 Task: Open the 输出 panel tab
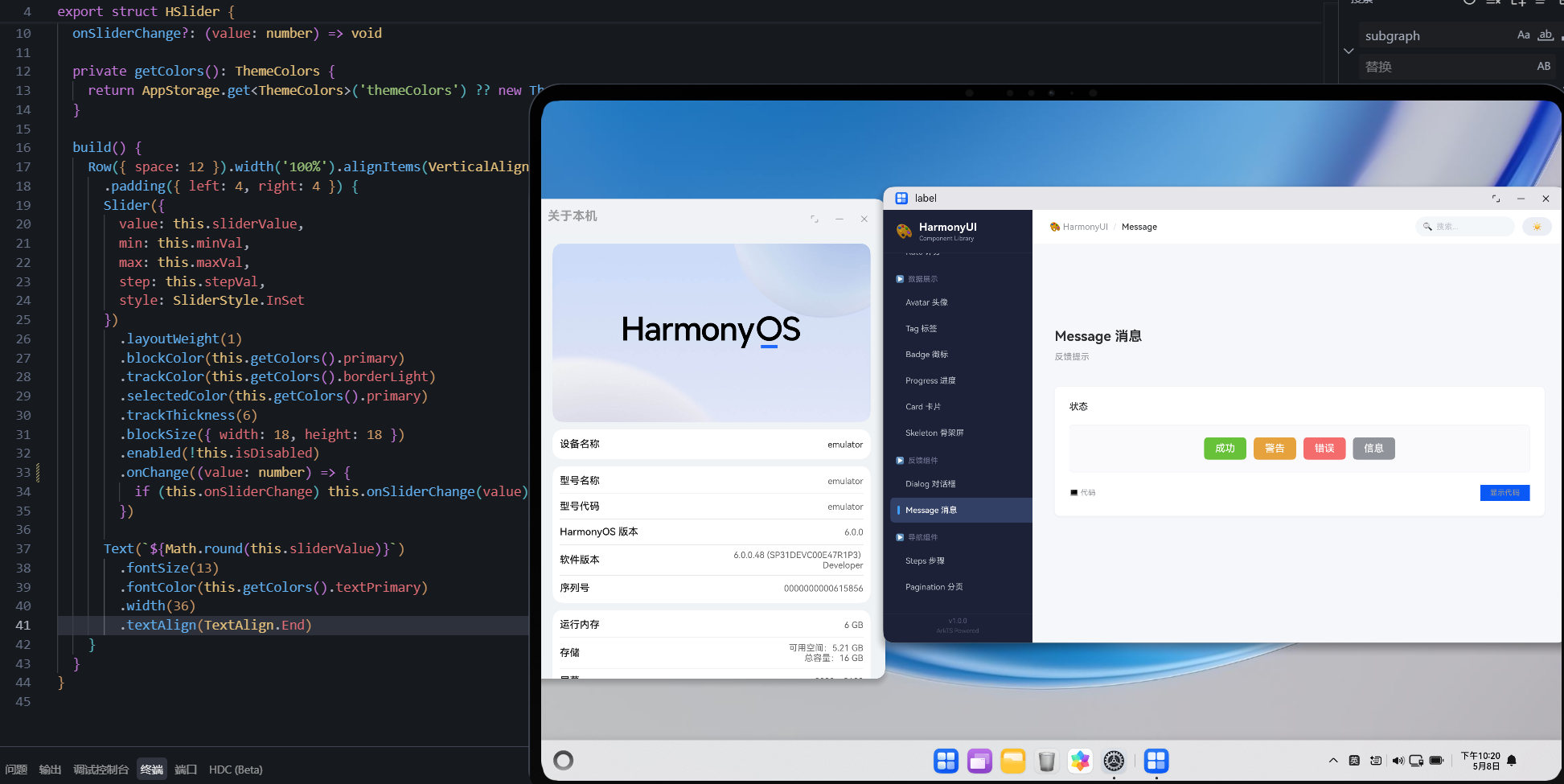[50, 770]
